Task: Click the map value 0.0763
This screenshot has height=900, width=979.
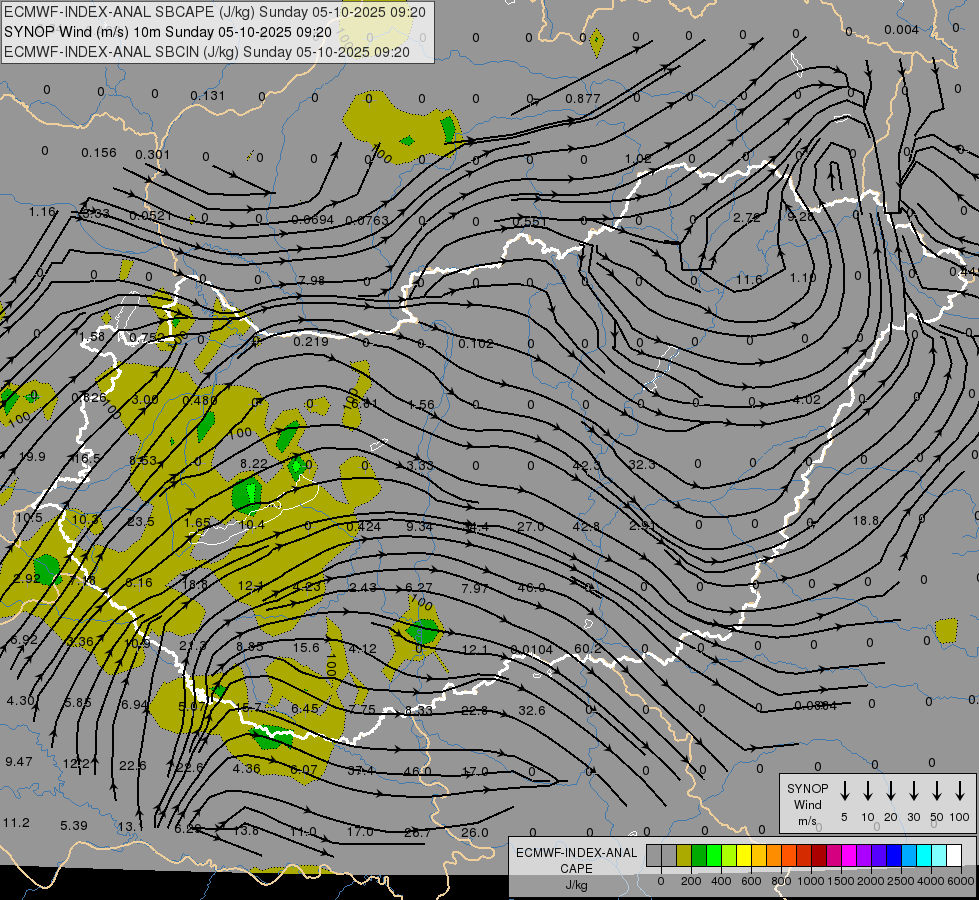Action: [x=367, y=220]
